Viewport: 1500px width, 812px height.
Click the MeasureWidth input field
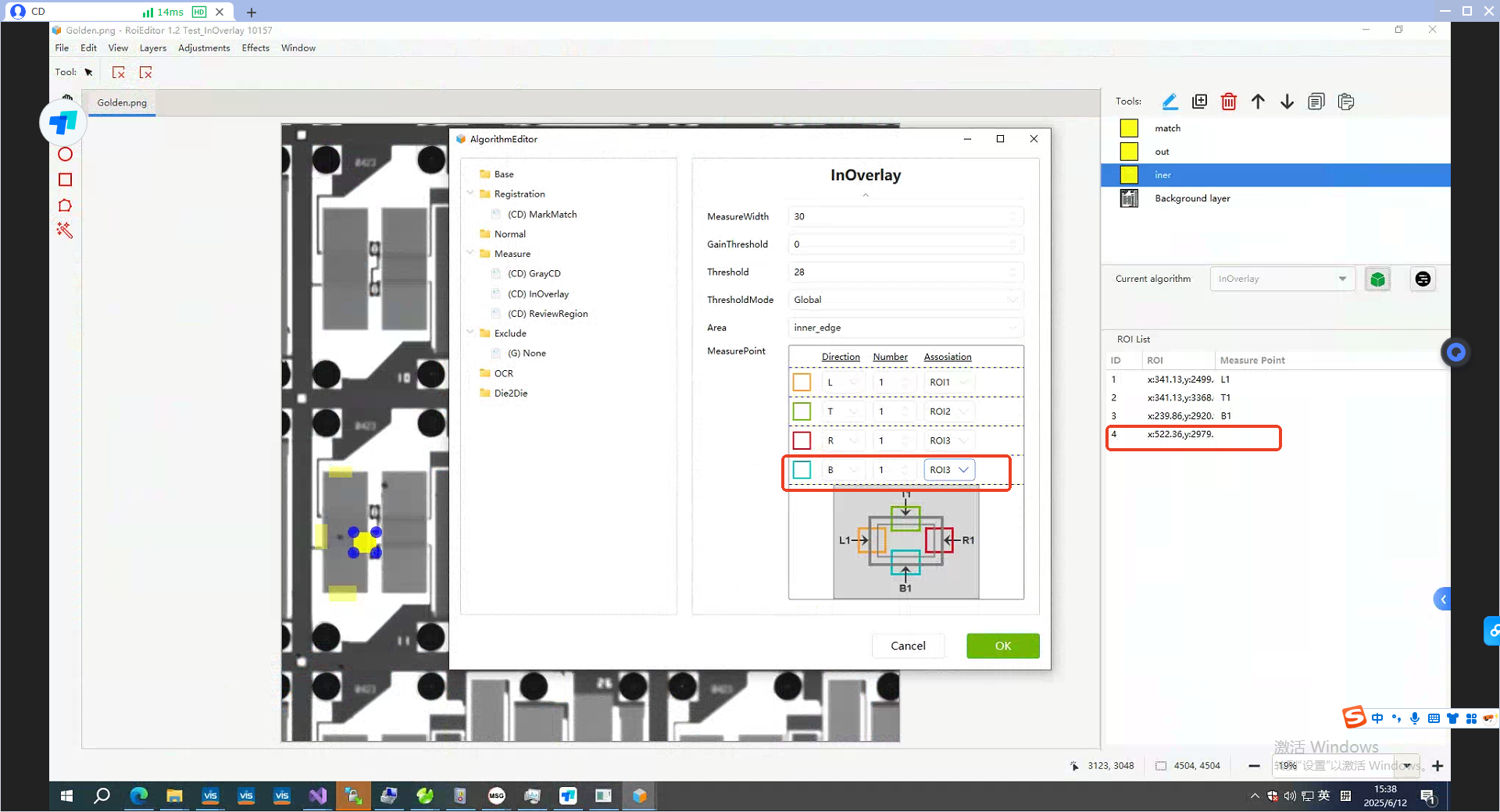(x=905, y=217)
